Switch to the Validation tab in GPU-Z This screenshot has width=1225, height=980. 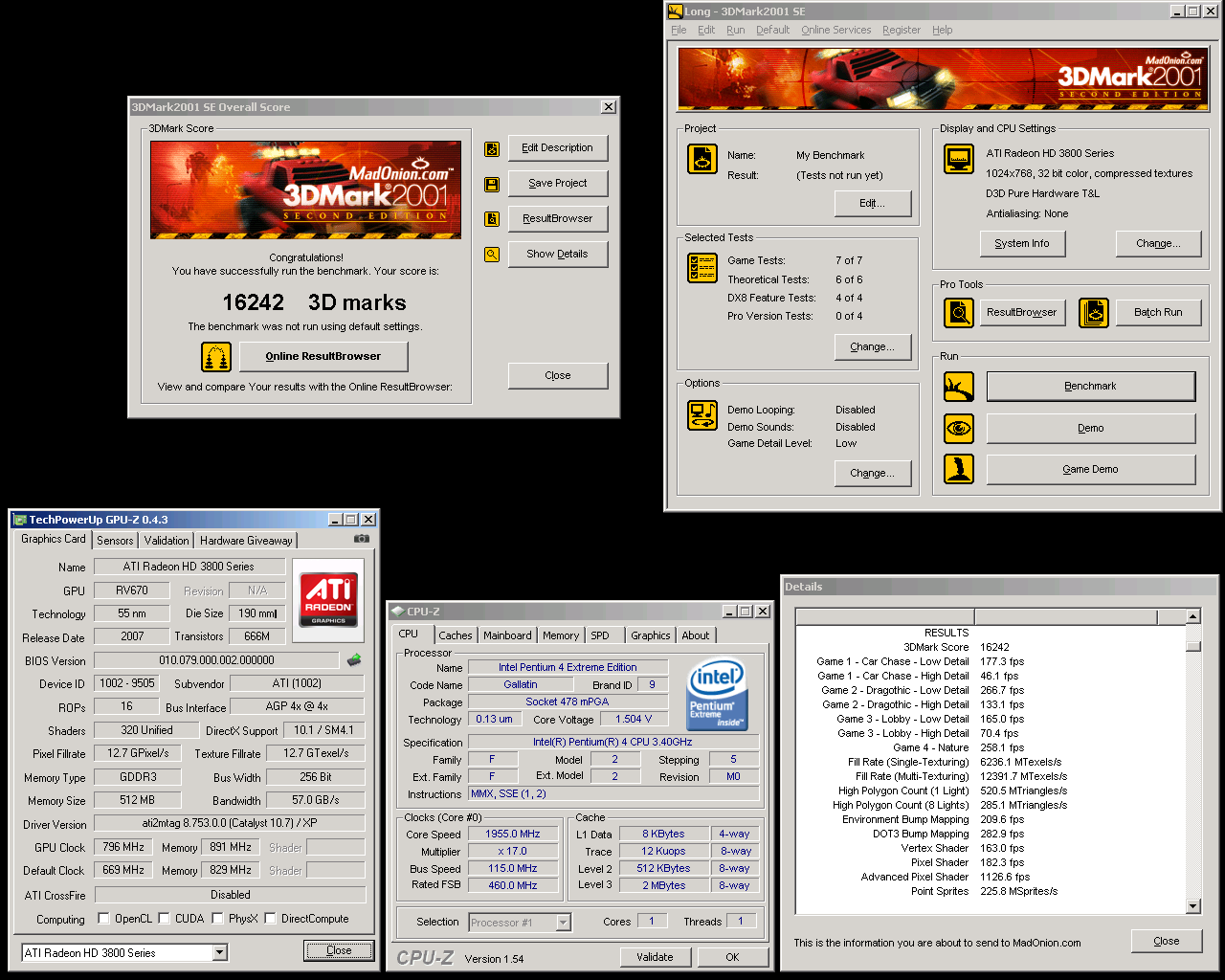(x=167, y=541)
